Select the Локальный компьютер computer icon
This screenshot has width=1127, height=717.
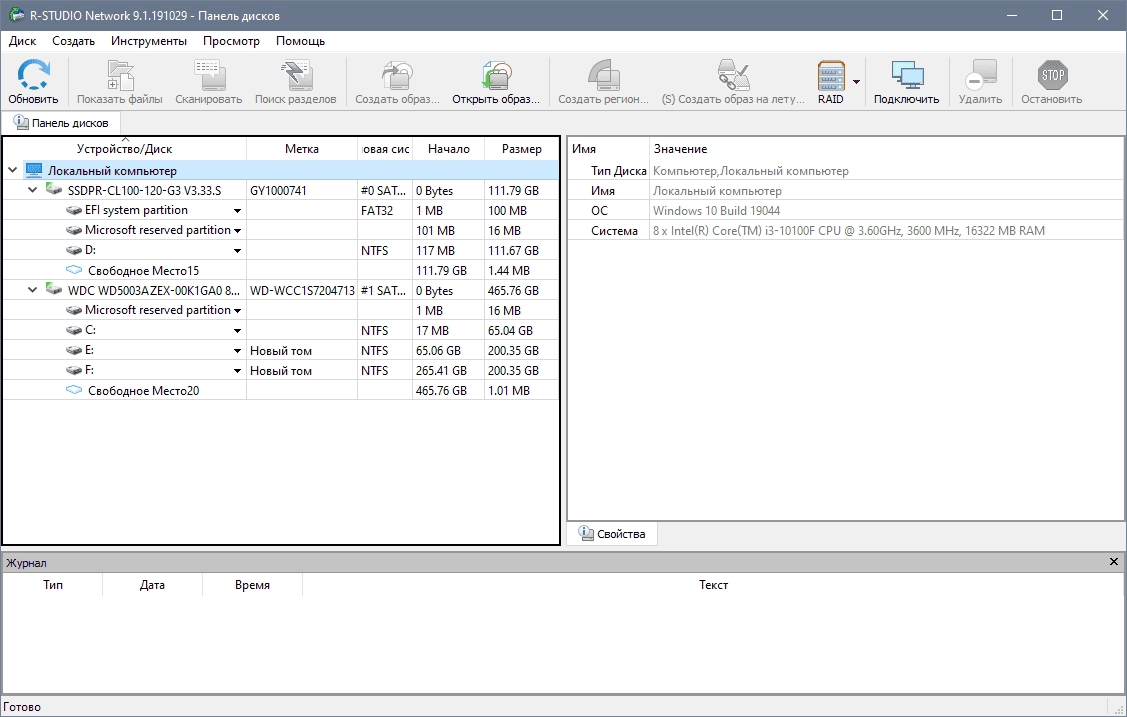tap(34, 170)
